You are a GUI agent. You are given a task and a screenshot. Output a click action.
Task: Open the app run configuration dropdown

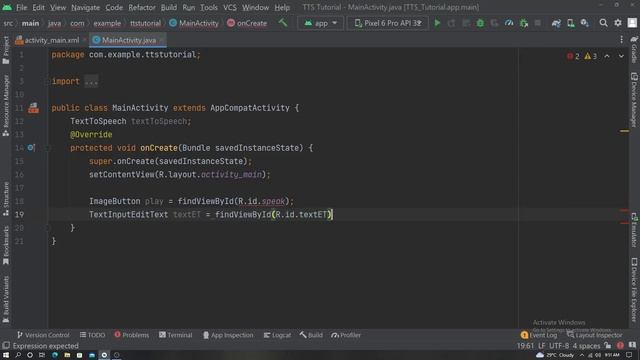[321, 23]
